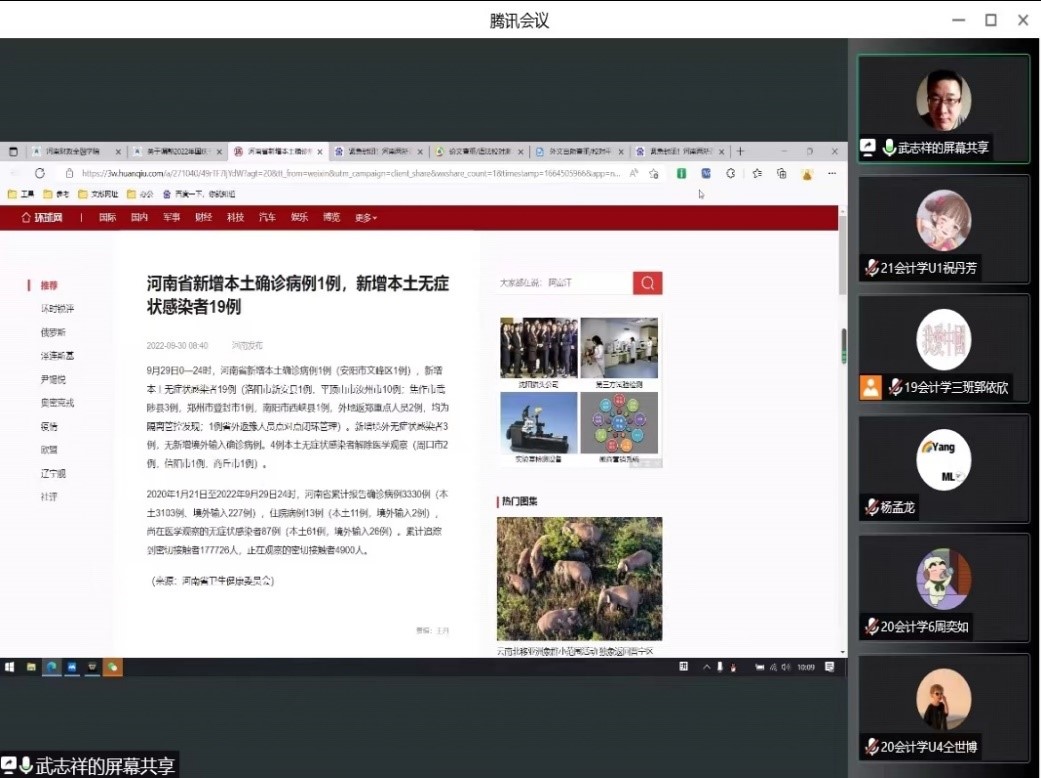This screenshot has height=778, width=1041.
Task: Click the group photo ad thumbnail
Action: pos(538,348)
